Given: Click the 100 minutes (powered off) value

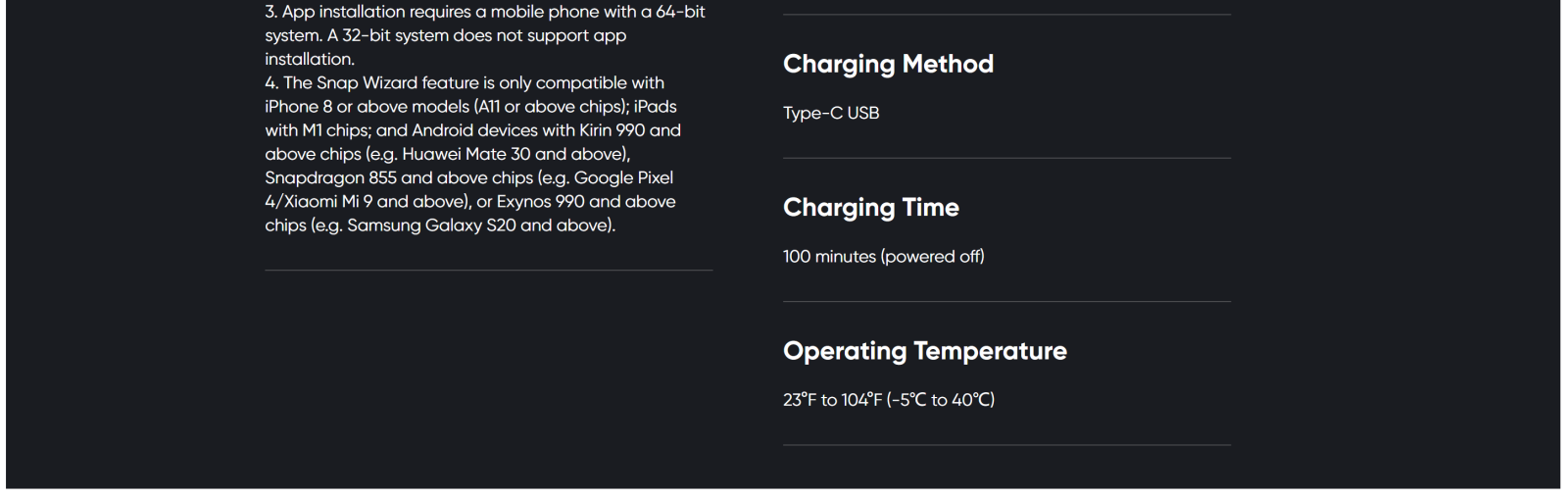Looking at the screenshot, I should click(x=883, y=257).
